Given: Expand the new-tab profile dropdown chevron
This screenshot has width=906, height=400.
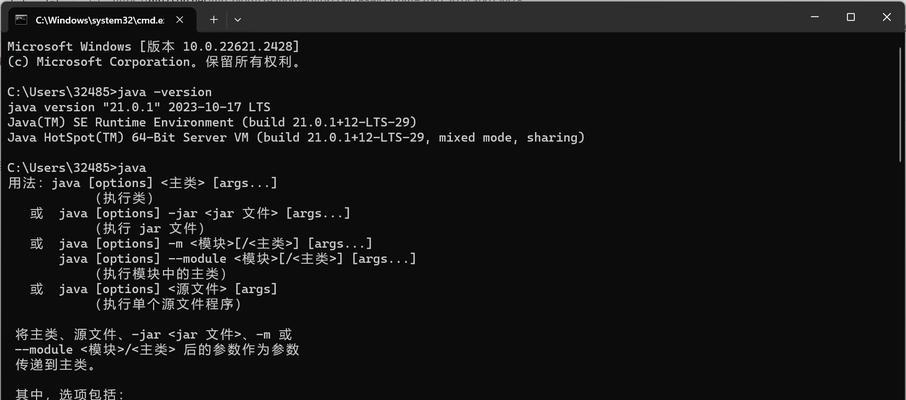Looking at the screenshot, I should (237, 20).
